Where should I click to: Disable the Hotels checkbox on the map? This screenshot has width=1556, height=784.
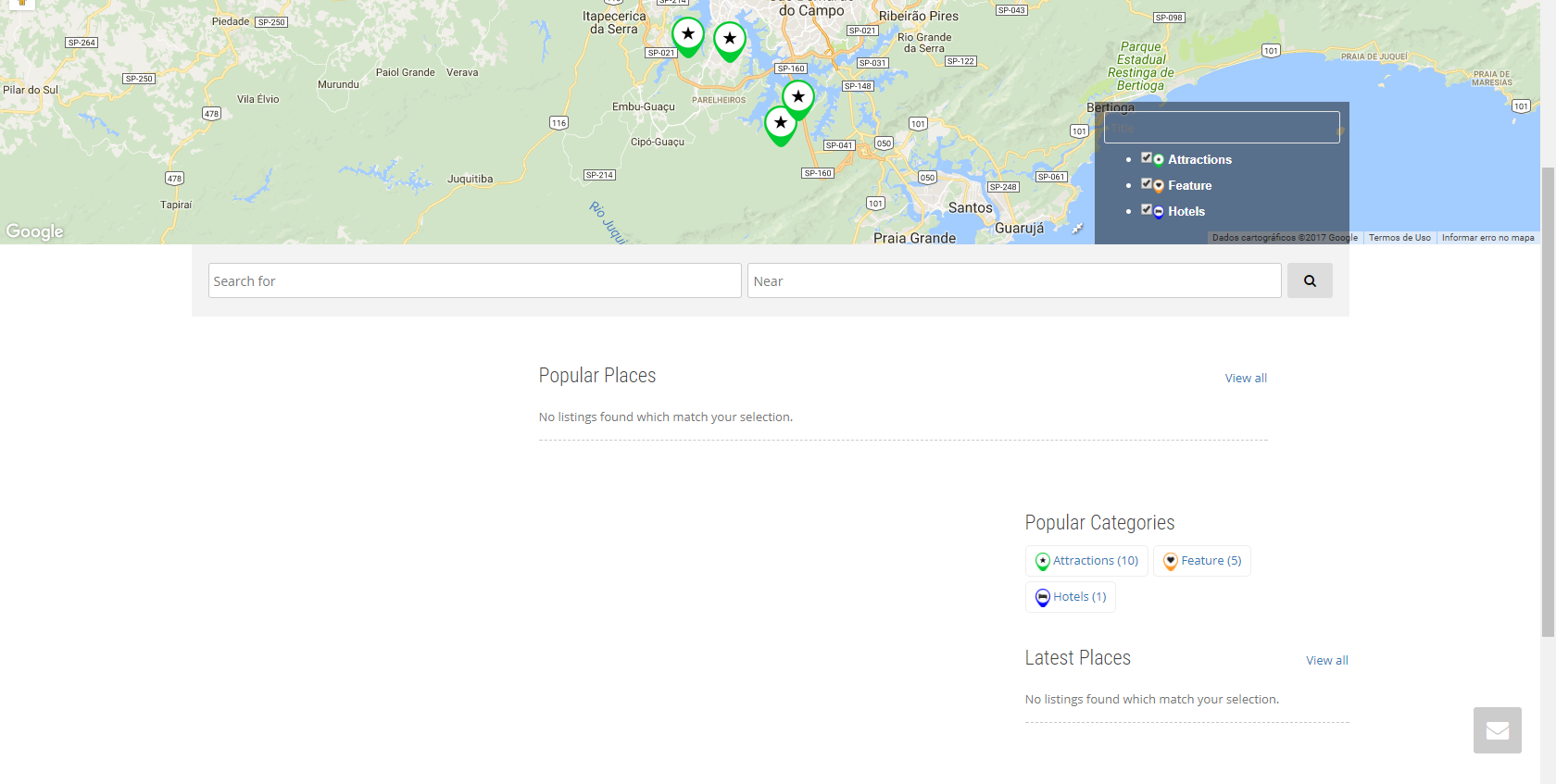click(1147, 209)
